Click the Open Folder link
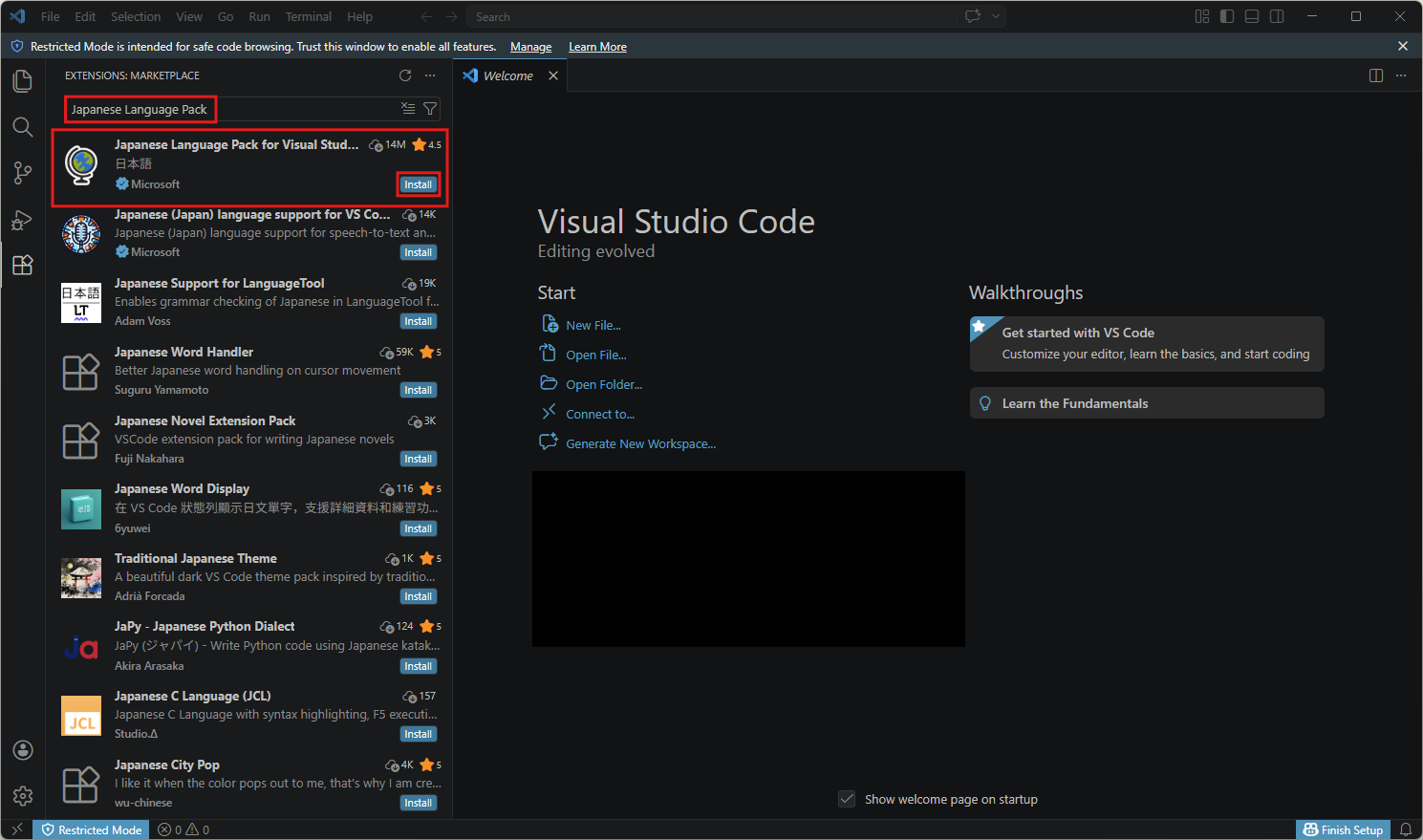The width and height of the screenshot is (1423, 840). tap(603, 384)
